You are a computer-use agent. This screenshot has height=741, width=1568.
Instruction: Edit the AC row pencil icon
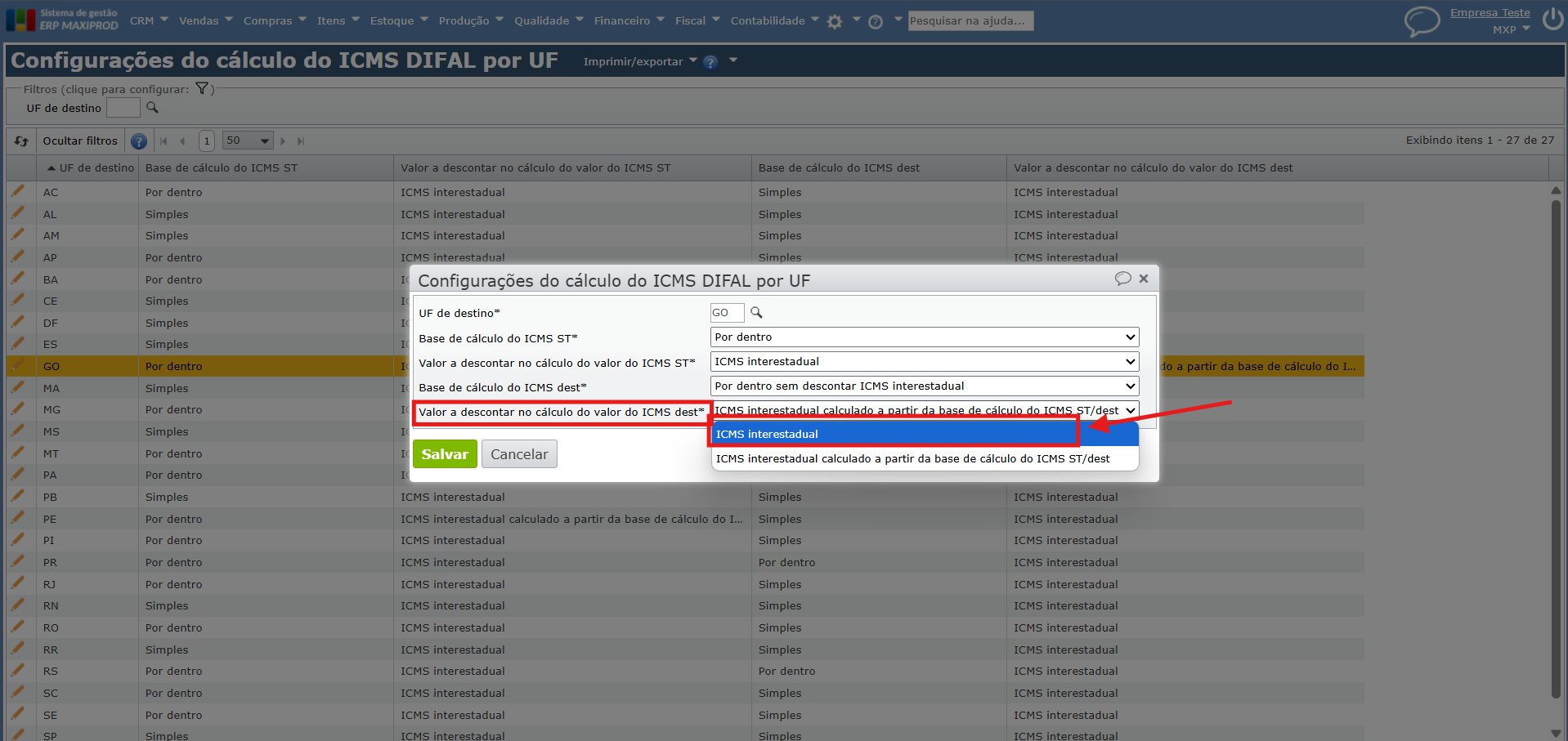[x=17, y=191]
